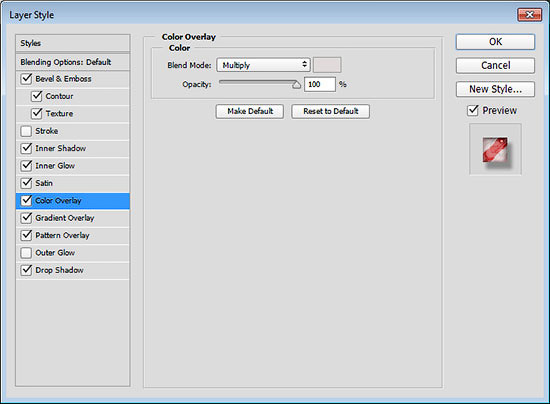Open the Drop Shadow settings label
550x404 pixels.
[x=59, y=270]
